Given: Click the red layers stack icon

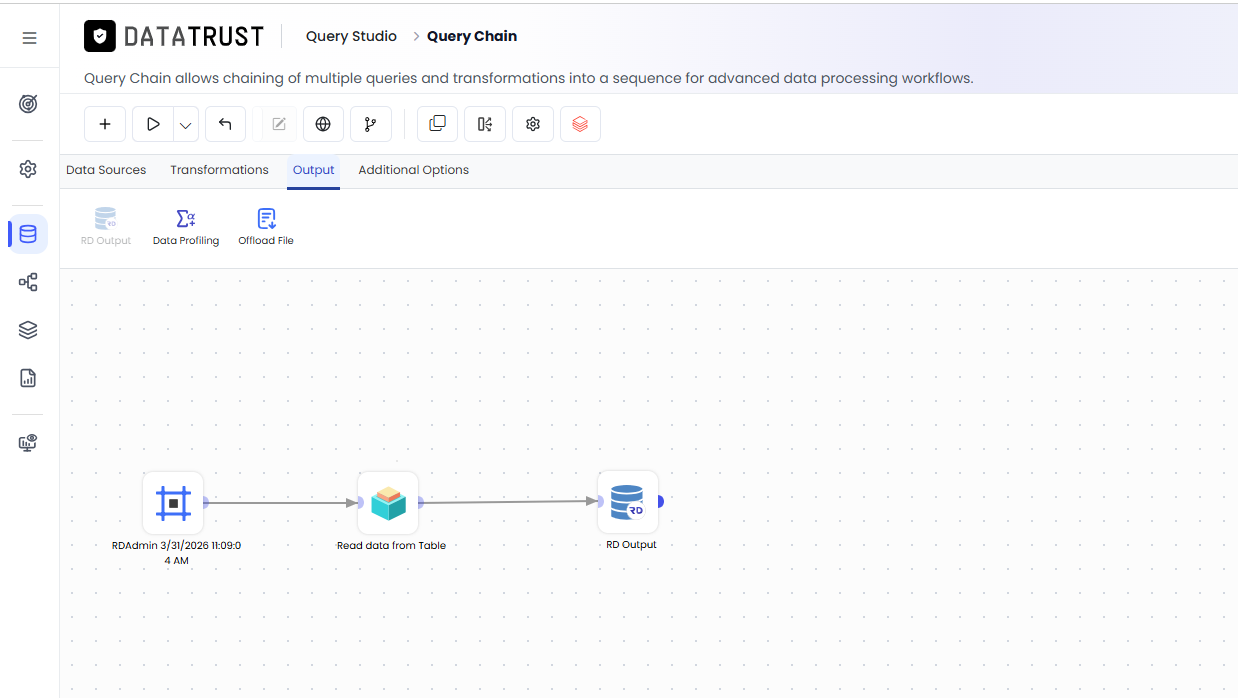Looking at the screenshot, I should click(580, 124).
